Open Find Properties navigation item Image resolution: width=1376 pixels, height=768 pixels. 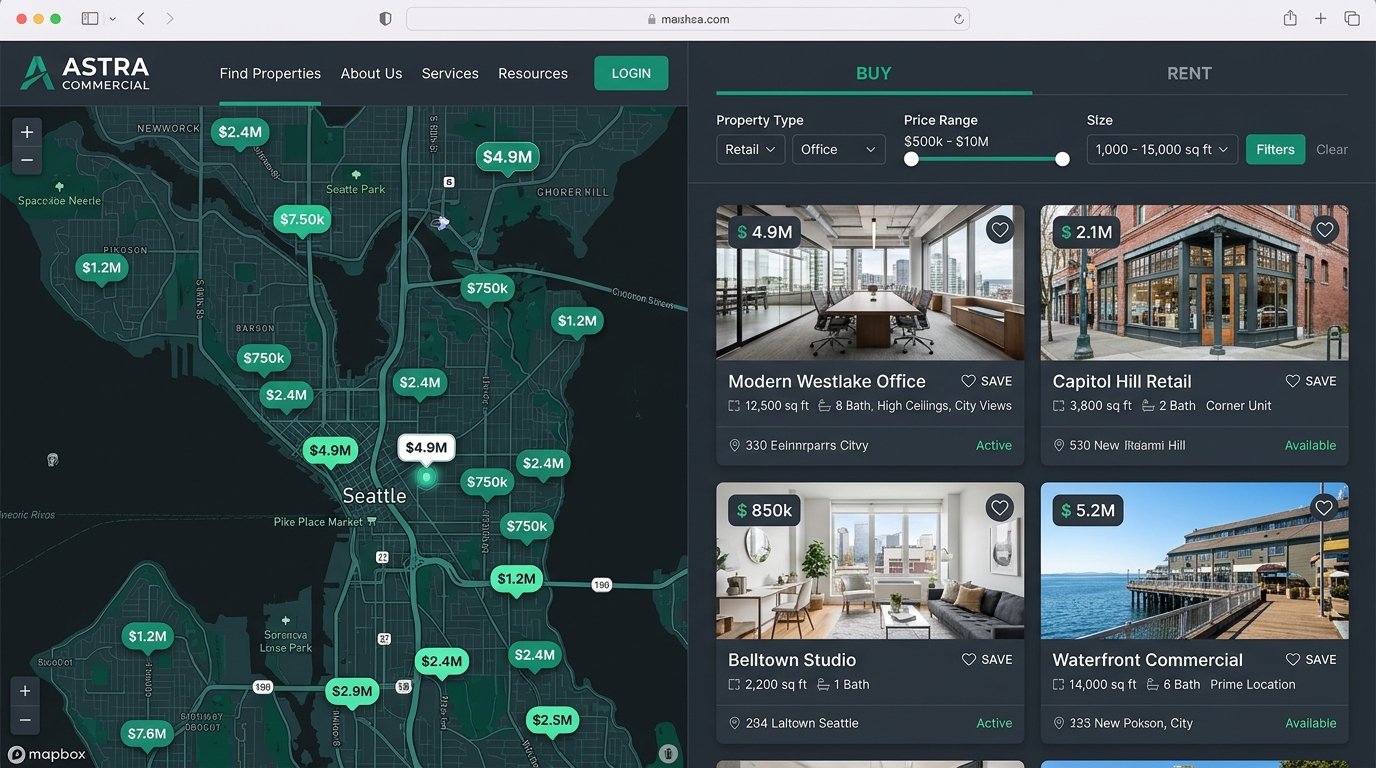click(270, 73)
